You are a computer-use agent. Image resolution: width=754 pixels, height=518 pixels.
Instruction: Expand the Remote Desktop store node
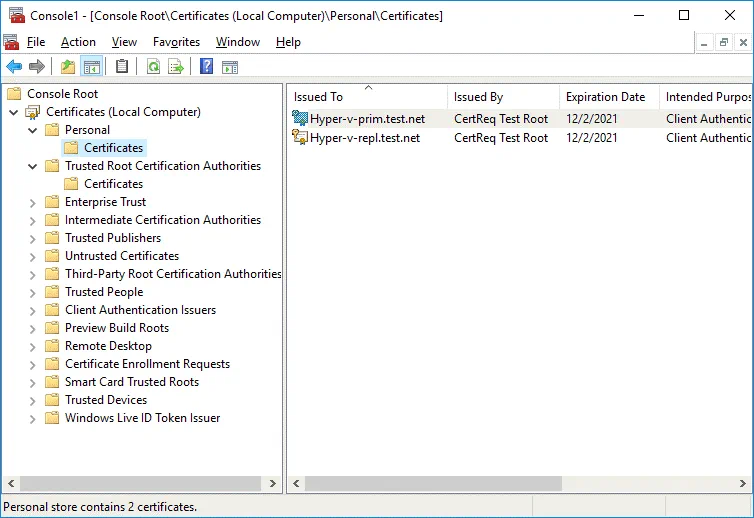tap(33, 346)
